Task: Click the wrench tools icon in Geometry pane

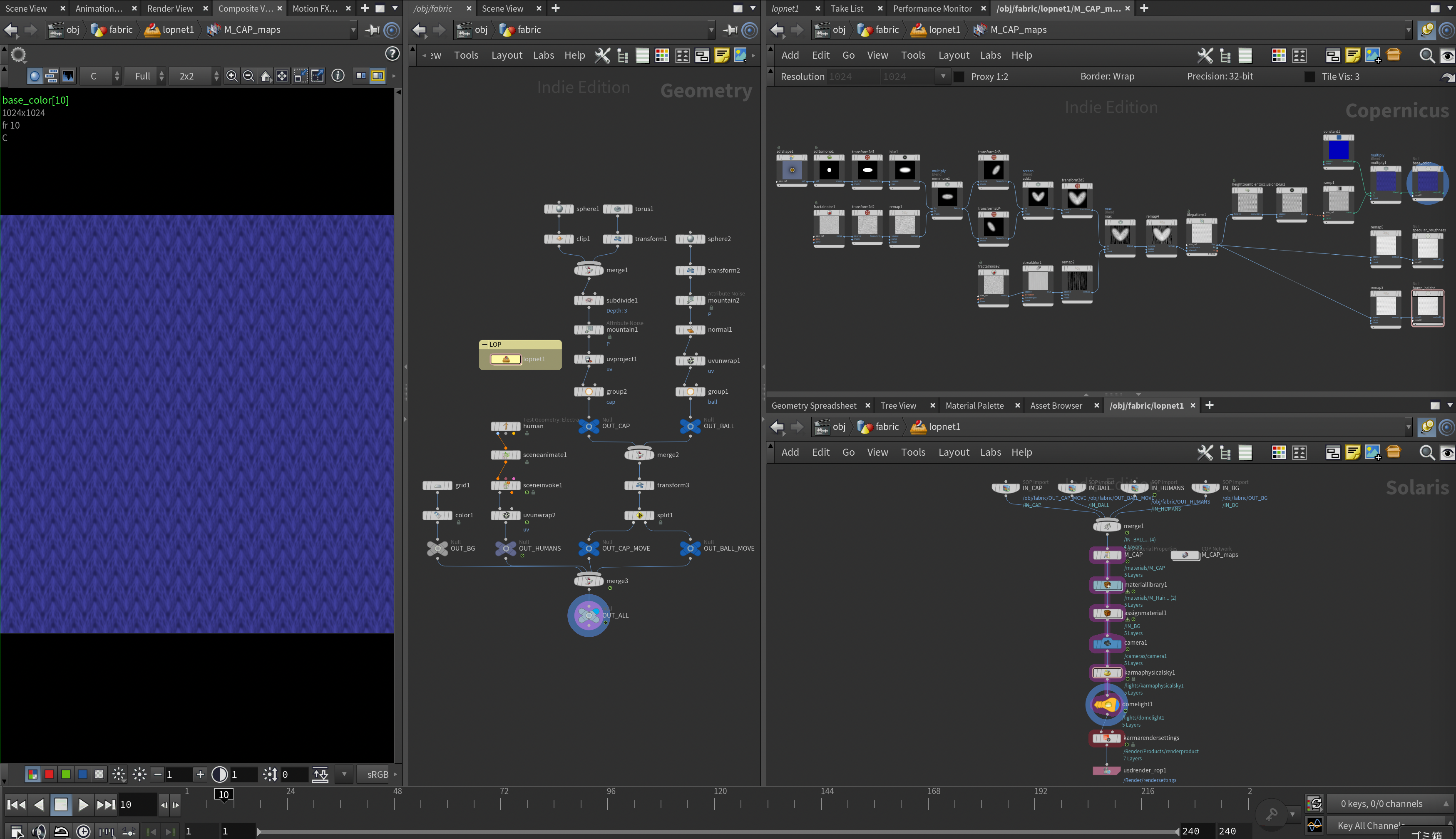Action: [x=602, y=55]
